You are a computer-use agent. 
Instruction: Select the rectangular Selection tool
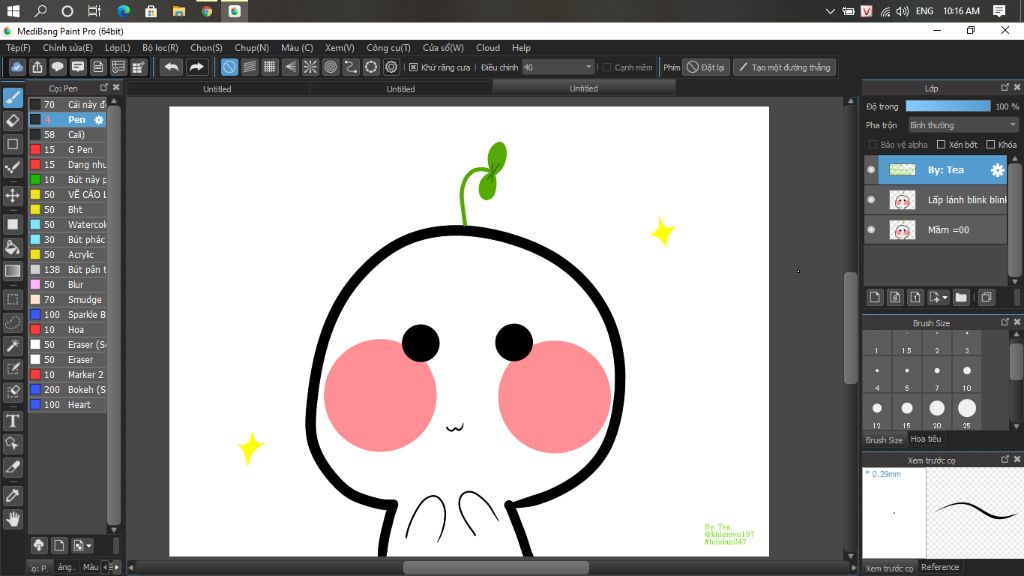(12, 300)
